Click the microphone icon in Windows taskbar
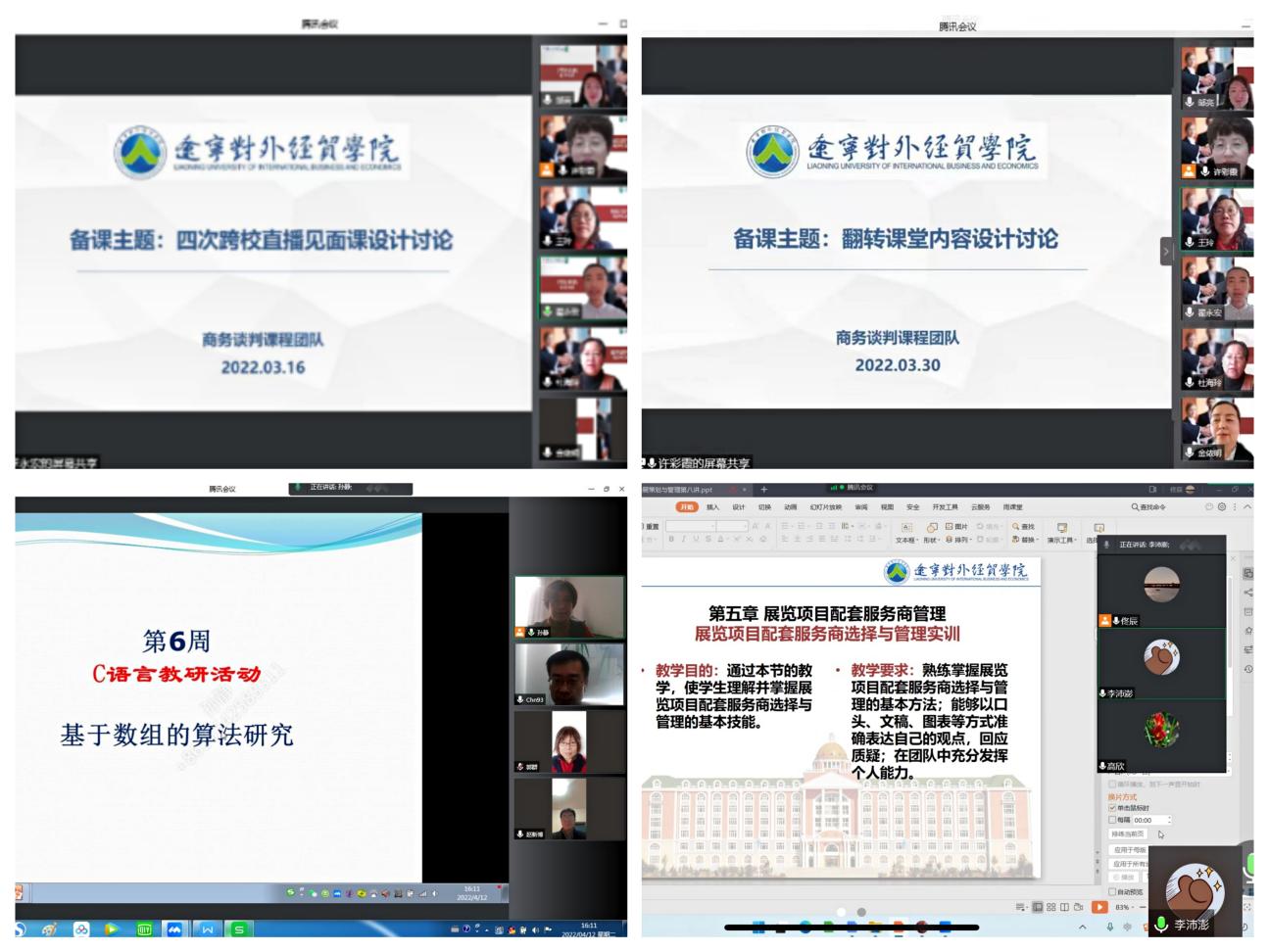Screen dimensions: 1269x952 (x=1110, y=927)
